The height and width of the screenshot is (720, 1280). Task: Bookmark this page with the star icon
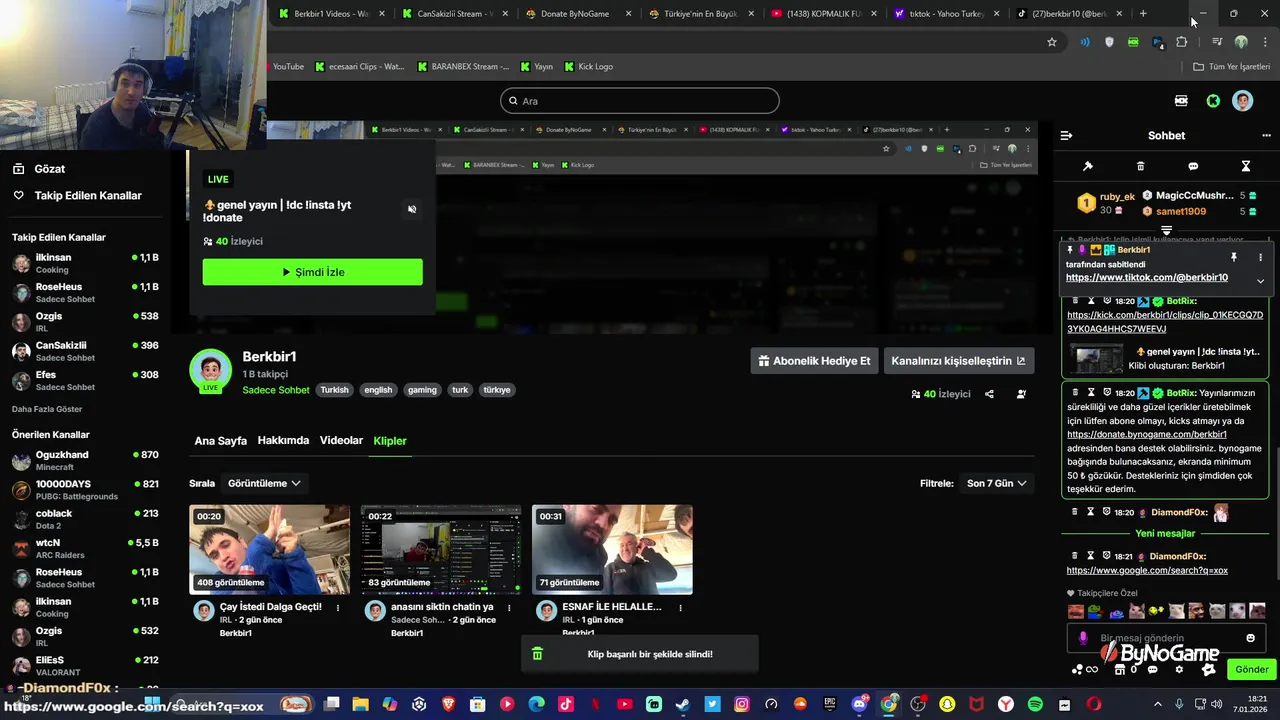pos(1052,42)
